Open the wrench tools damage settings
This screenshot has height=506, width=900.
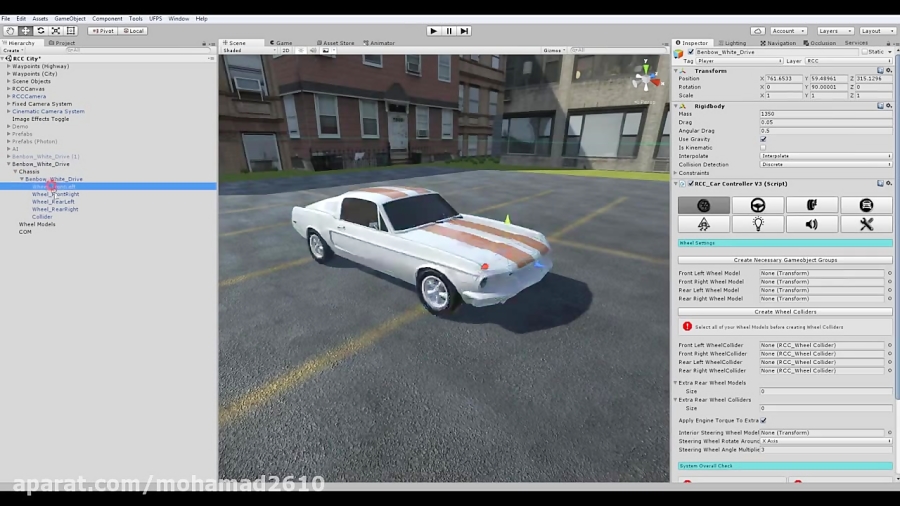click(x=866, y=224)
